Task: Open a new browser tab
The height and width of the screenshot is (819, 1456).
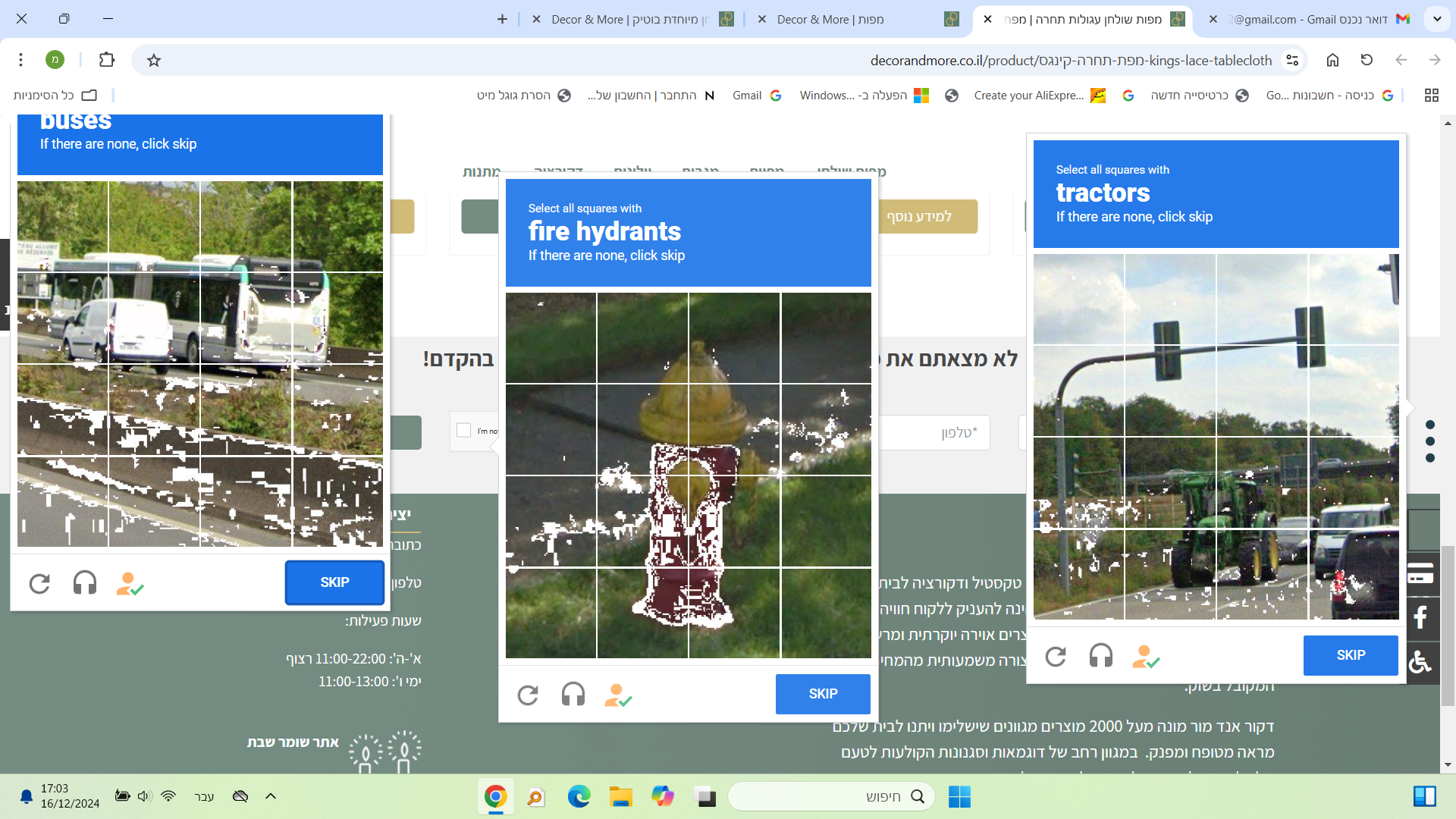Action: [x=502, y=19]
